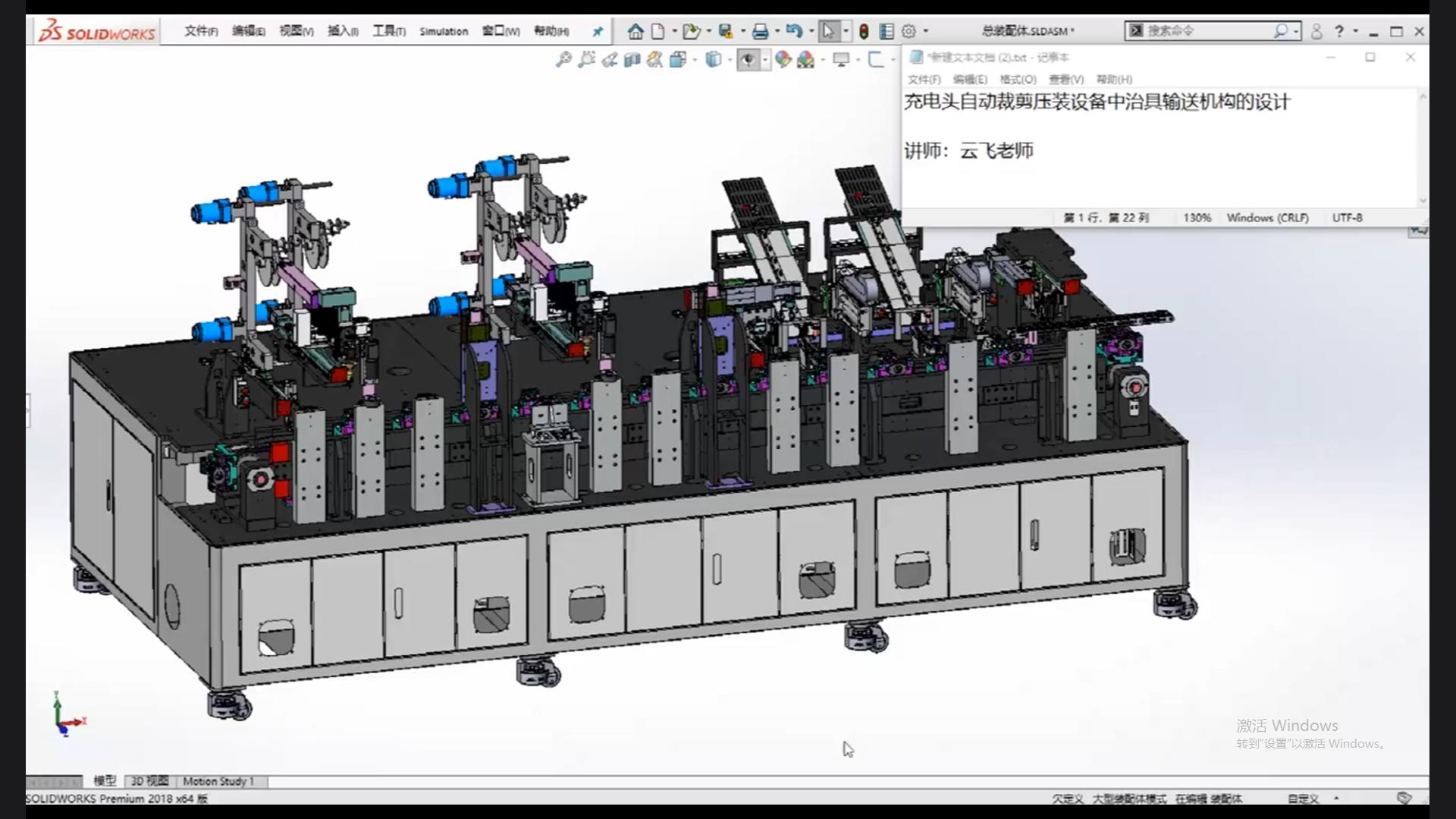Expand the Undo dropdown arrow
This screenshot has height=819, width=1456.
[x=811, y=31]
